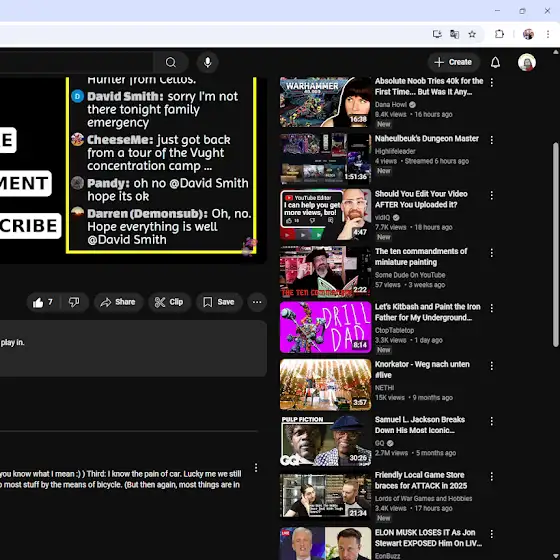Create a Clip of the video
This screenshot has height=560, width=560.
pyautogui.click(x=169, y=302)
